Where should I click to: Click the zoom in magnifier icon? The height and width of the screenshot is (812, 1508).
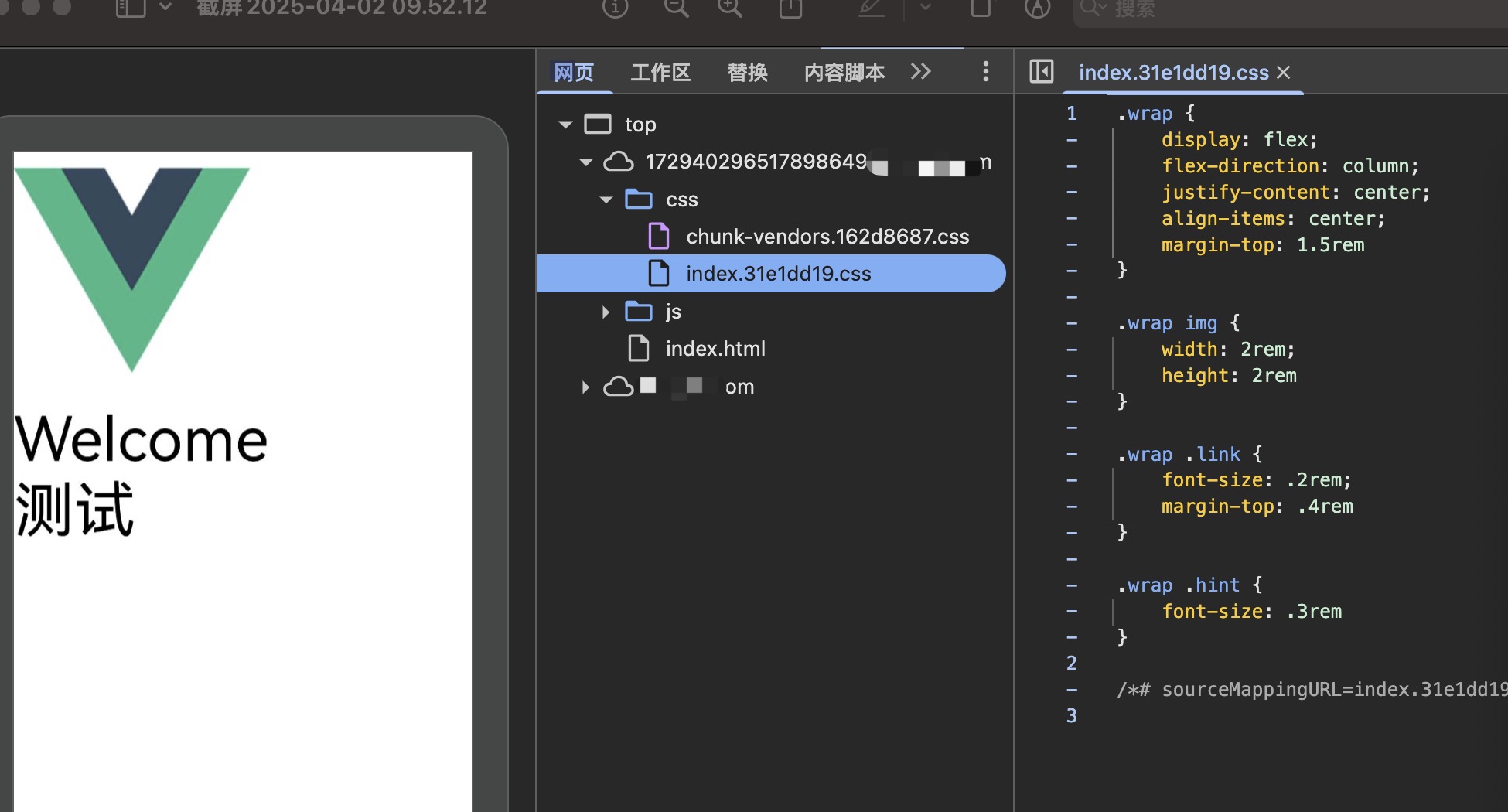729,8
